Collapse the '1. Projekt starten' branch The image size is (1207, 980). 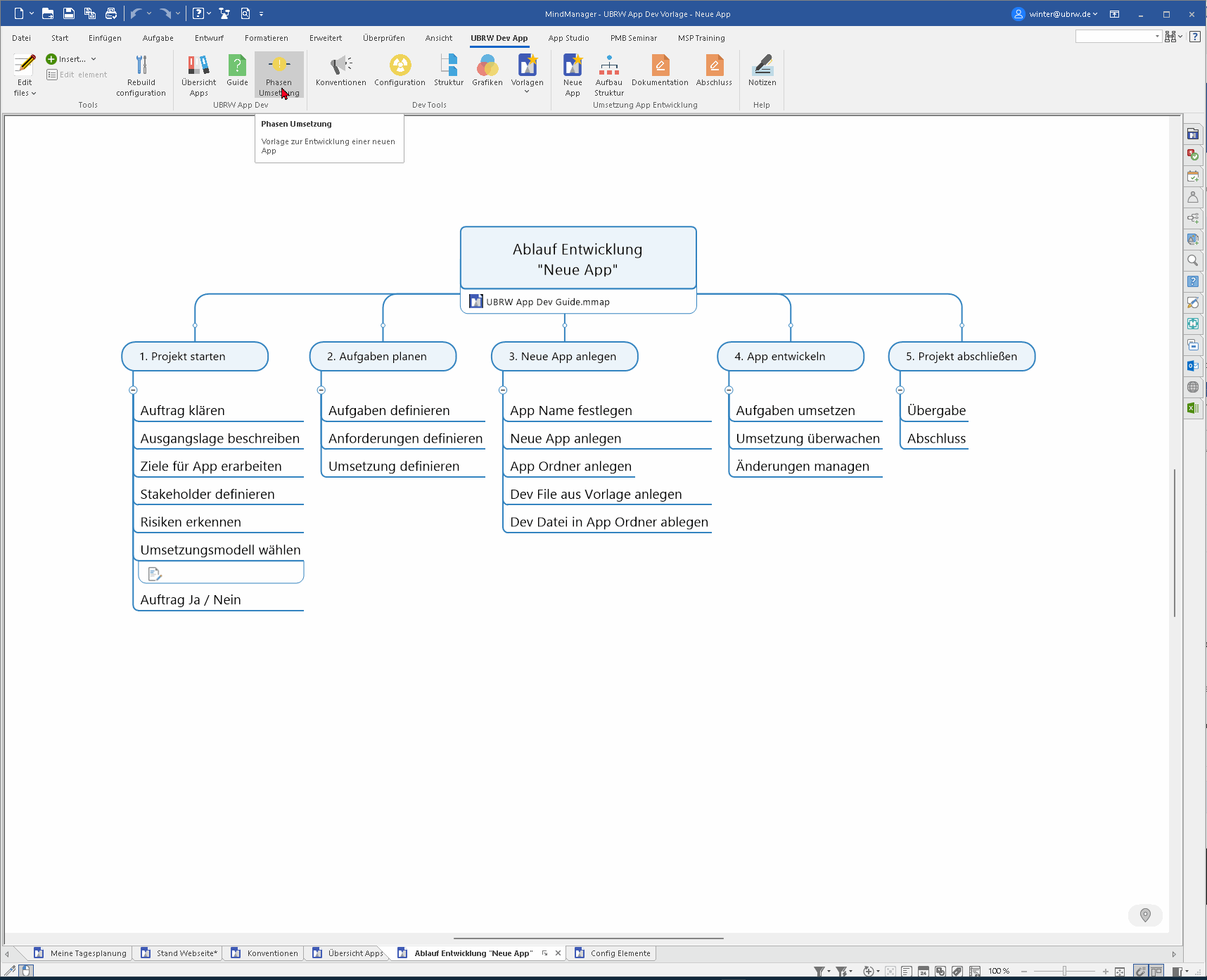pyautogui.click(x=133, y=390)
